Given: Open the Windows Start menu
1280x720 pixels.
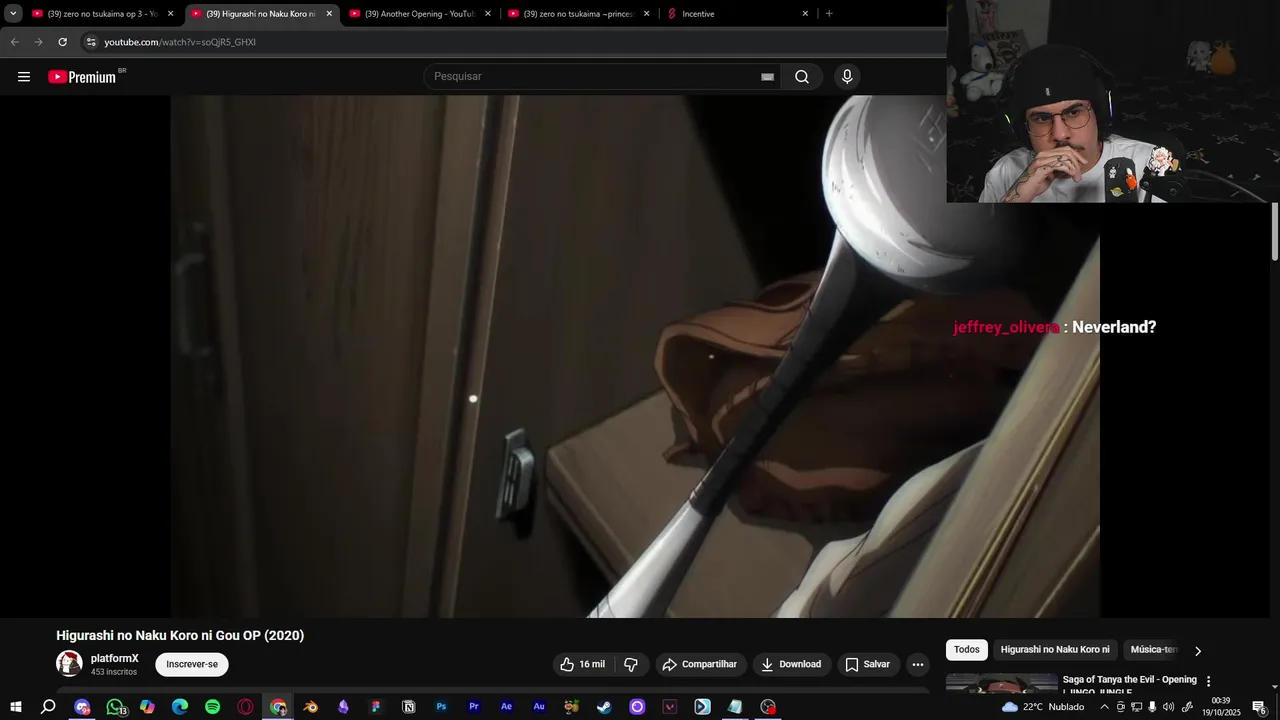Looking at the screenshot, I should coord(16,707).
